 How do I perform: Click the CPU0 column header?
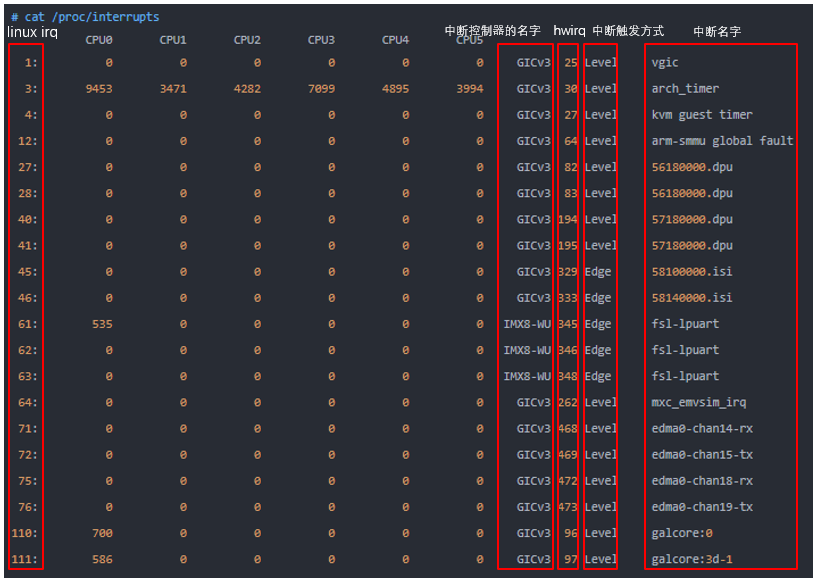98,40
